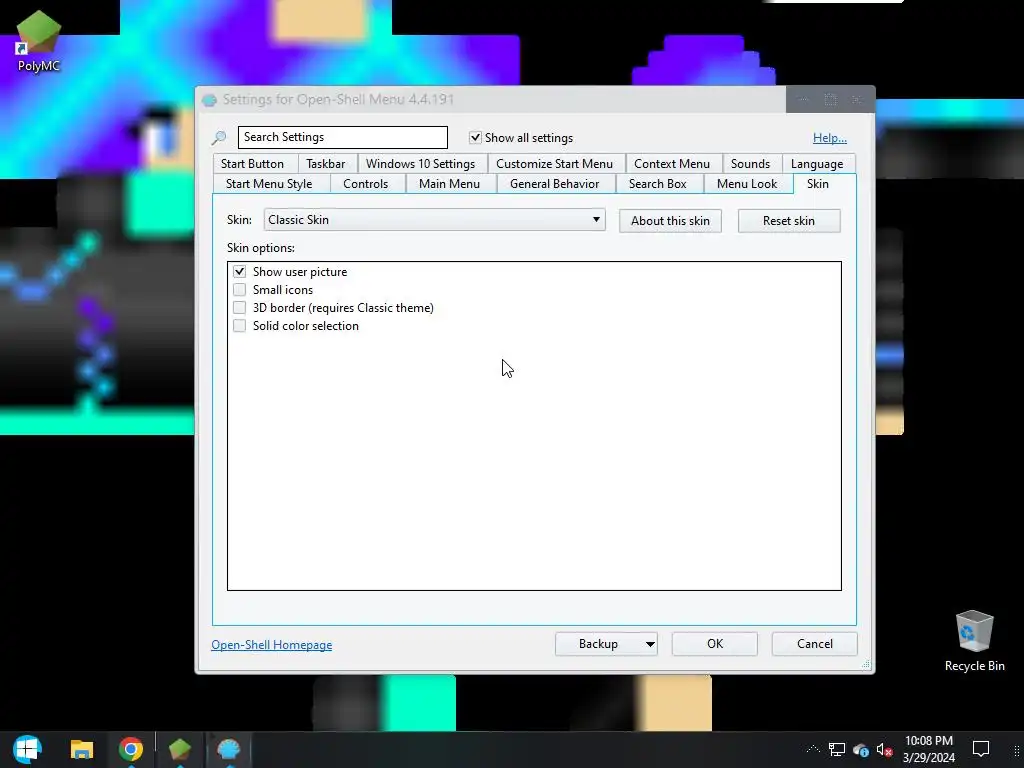Screen dimensions: 1024x768
Task: Open the Customize Start Menu tab
Action: 554,164
